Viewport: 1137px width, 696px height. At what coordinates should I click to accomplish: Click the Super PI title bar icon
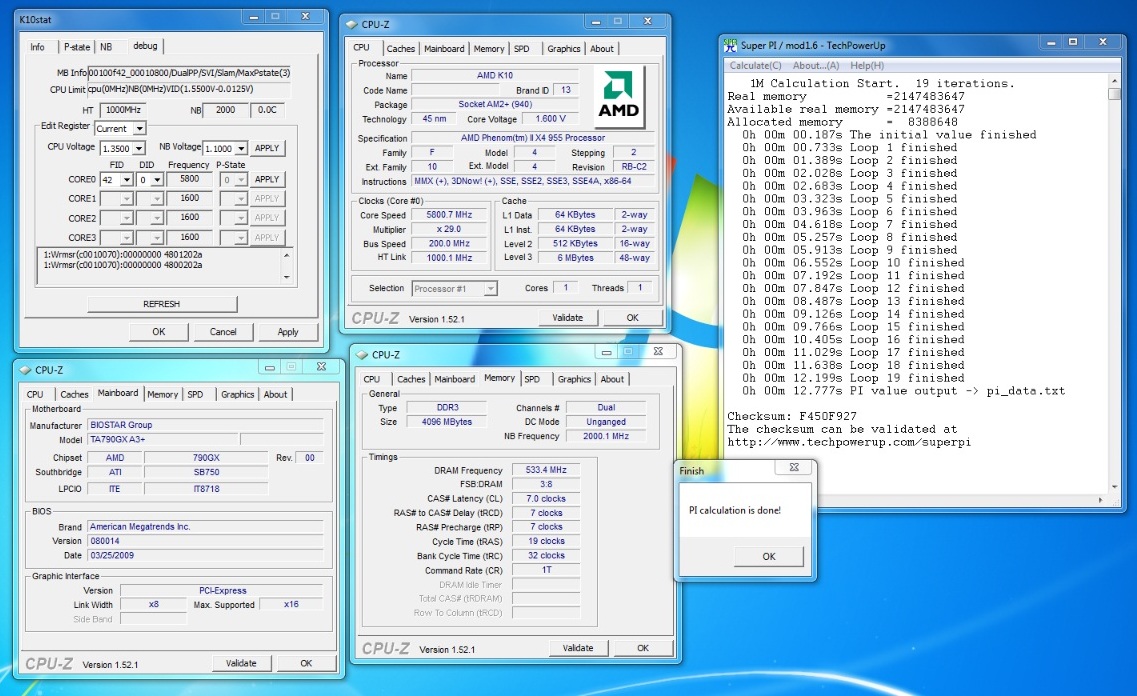pos(730,45)
